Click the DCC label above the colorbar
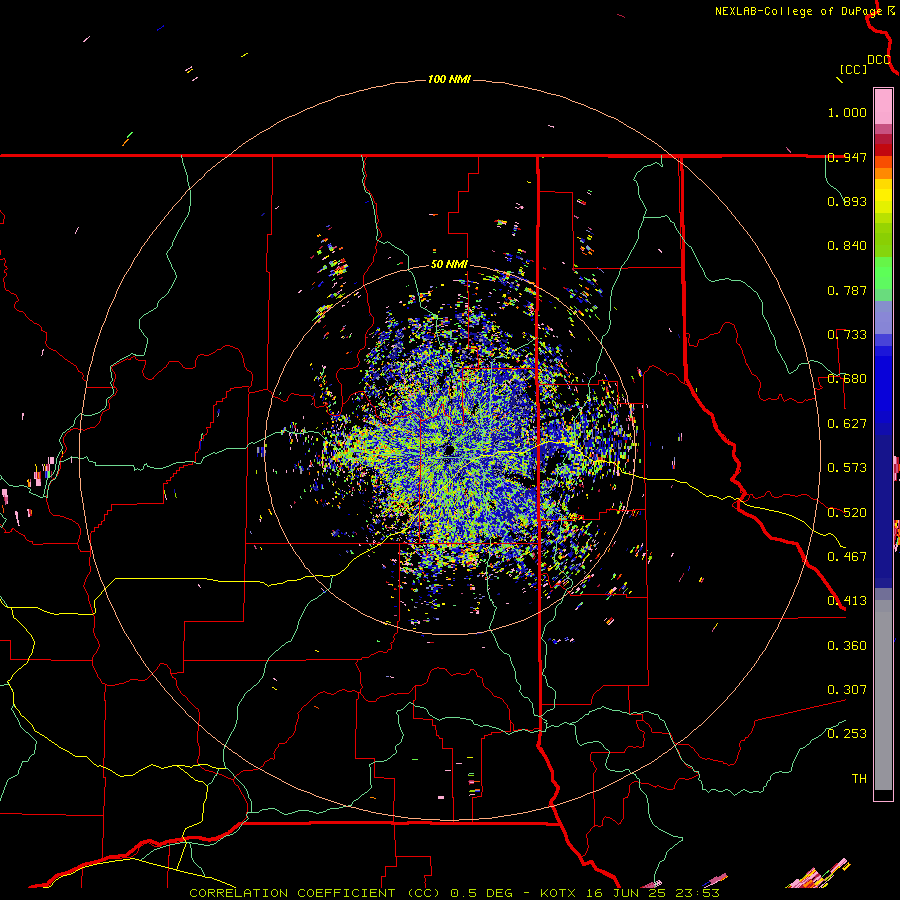This screenshot has height=900, width=900. pos(879,60)
